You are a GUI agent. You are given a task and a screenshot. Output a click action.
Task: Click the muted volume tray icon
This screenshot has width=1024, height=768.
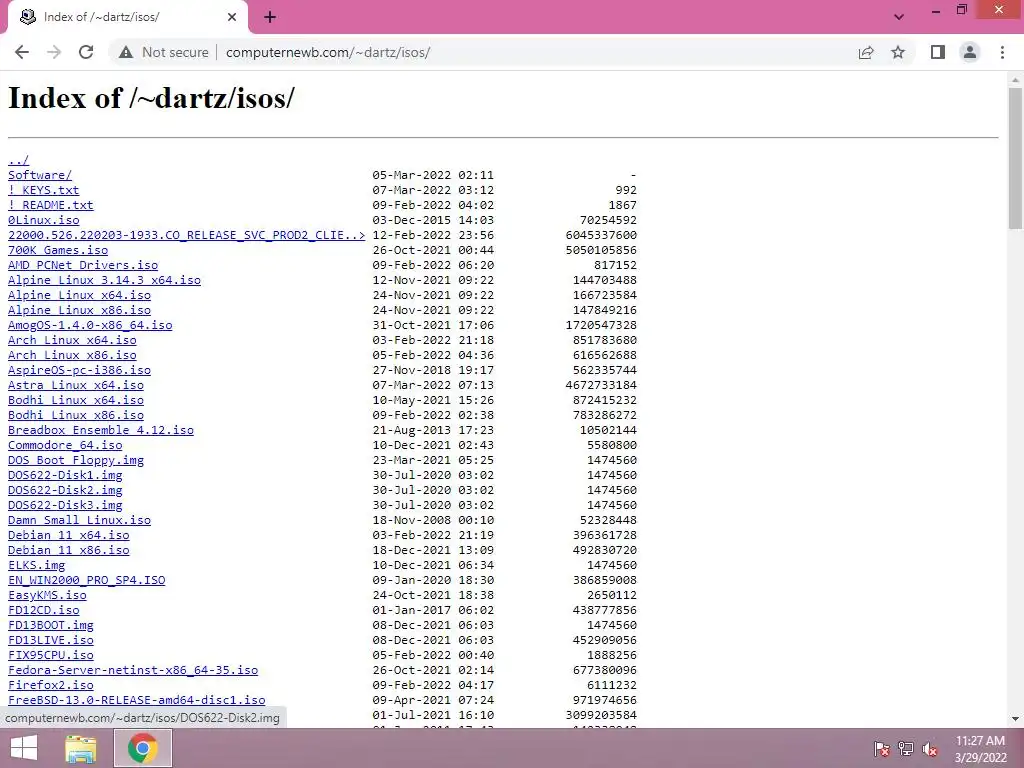(x=930, y=748)
